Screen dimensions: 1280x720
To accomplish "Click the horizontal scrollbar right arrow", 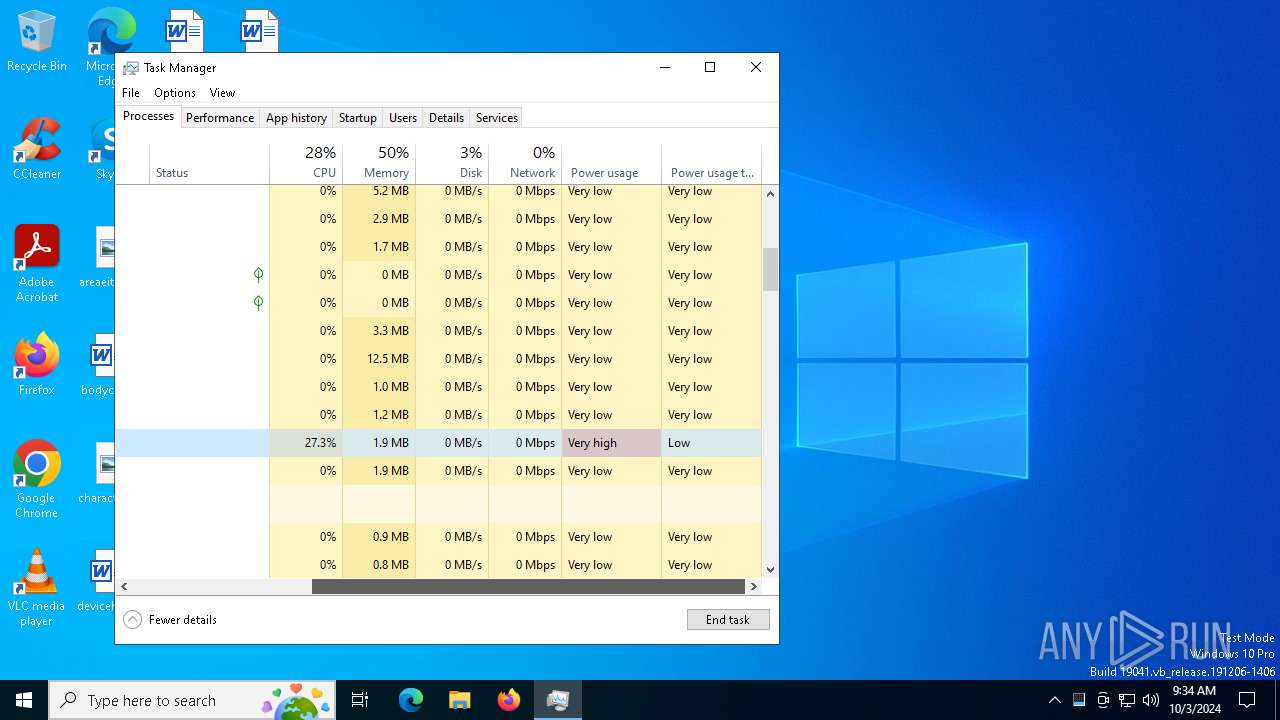I will coord(754,587).
